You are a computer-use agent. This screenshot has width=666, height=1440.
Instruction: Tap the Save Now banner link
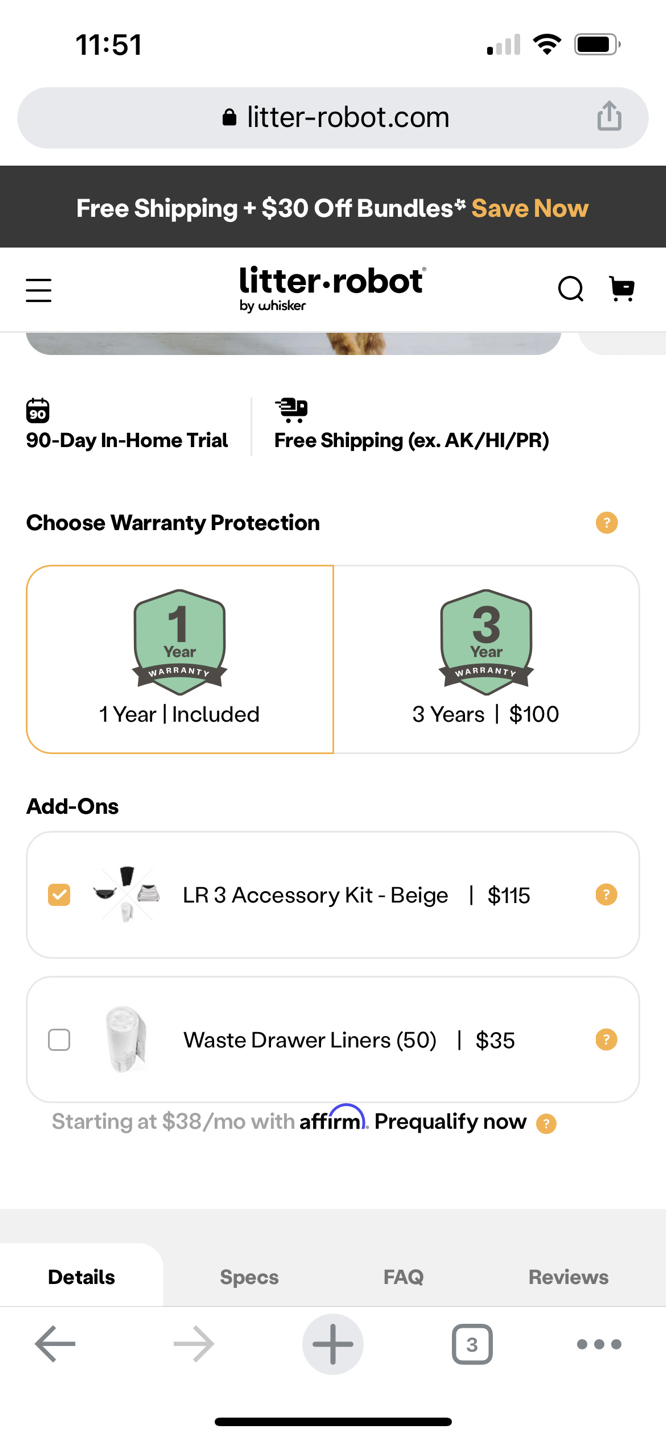[530, 208]
